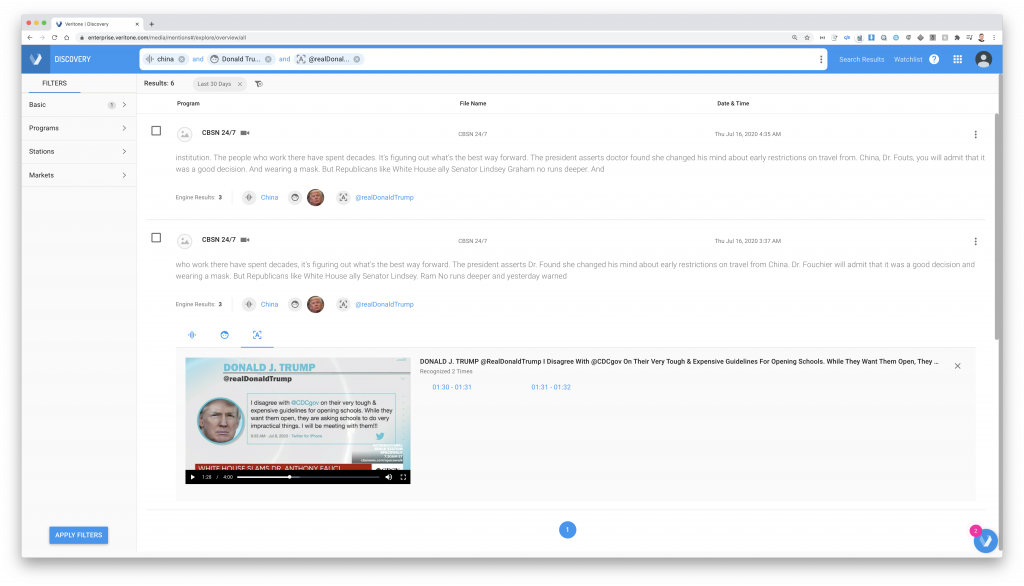Open the user account avatar menu
1024x586 pixels.
tap(983, 59)
